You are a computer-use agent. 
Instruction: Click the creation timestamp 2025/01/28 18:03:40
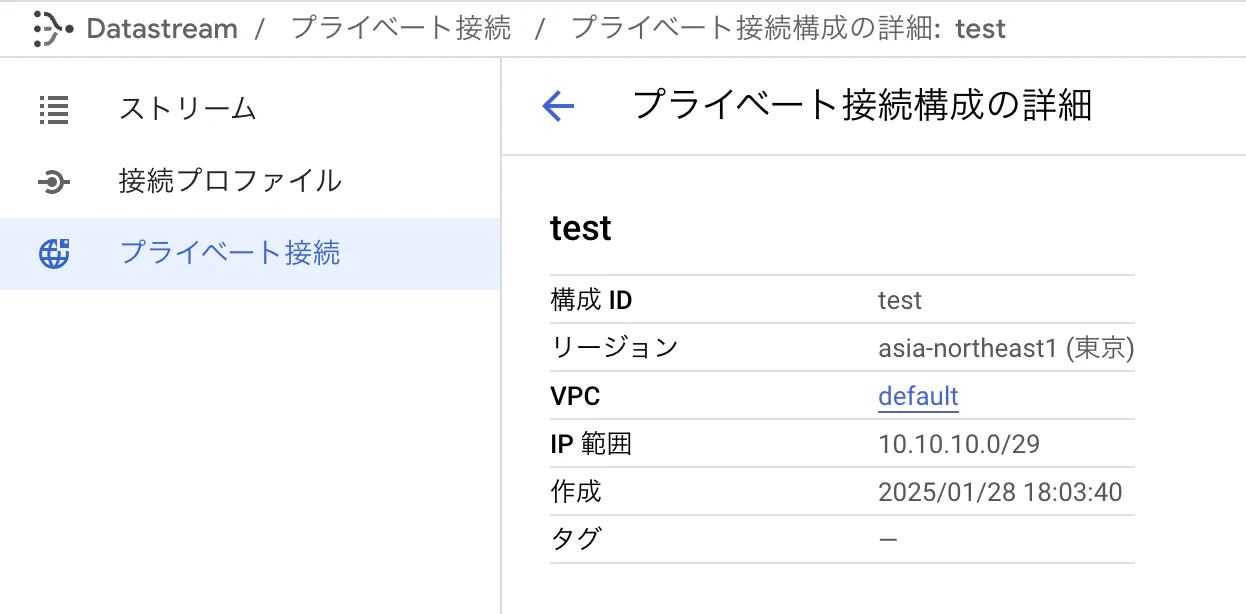(x=1000, y=492)
